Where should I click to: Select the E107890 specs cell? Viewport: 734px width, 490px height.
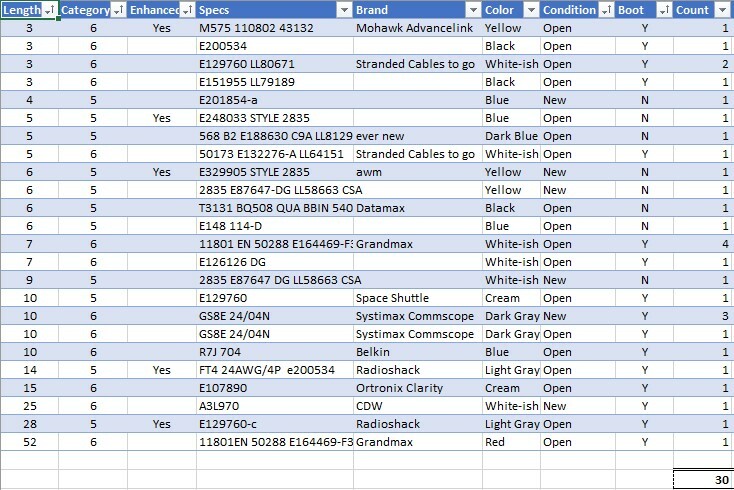[275, 388]
